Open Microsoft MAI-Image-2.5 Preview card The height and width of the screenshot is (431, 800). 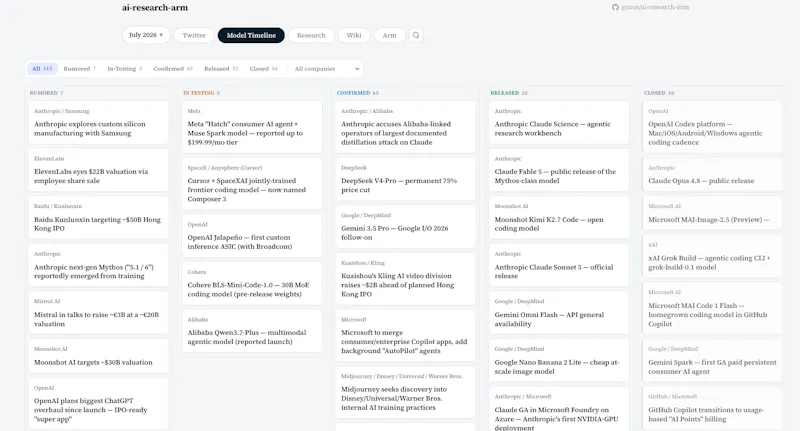[x=712, y=213]
